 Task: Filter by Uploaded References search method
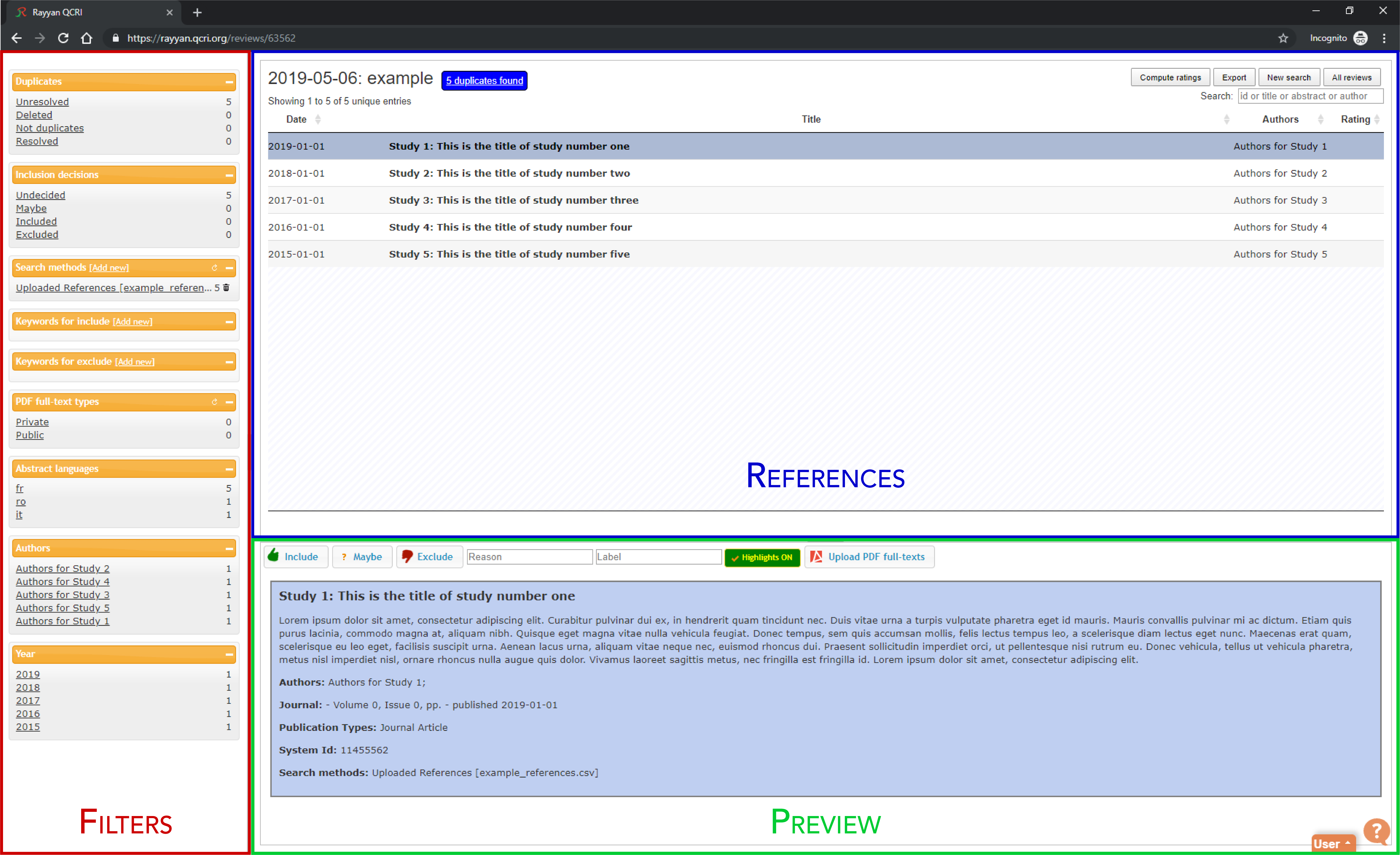(114, 288)
